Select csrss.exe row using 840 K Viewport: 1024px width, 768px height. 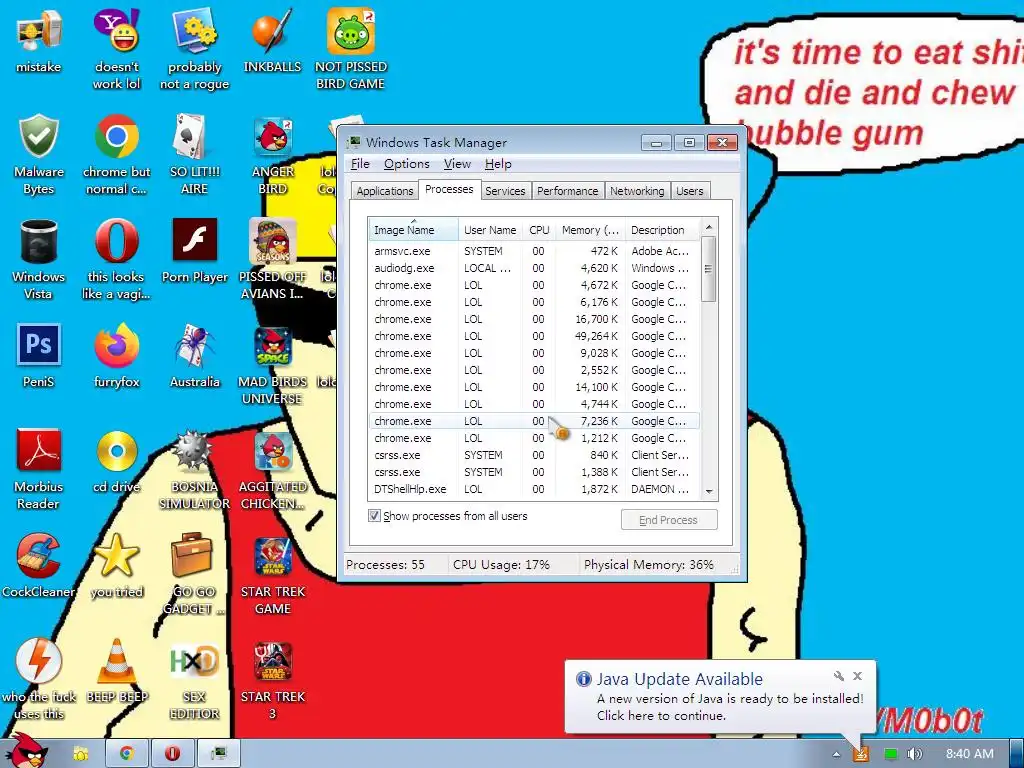[x=534, y=455]
